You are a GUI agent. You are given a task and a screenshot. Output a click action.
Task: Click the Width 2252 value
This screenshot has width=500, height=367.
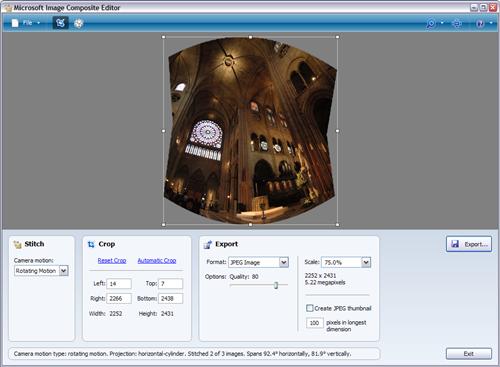(116, 313)
